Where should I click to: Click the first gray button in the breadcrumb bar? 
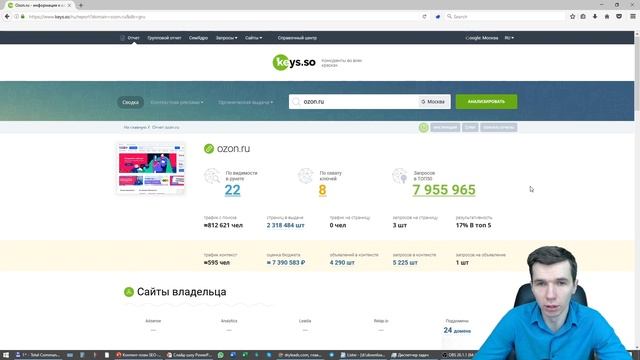[445, 127]
